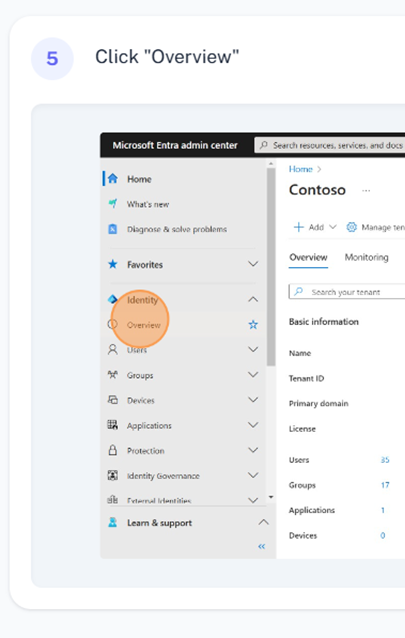The image size is (405, 638).
Task: Select Groups in the sidebar
Action: 140,376
